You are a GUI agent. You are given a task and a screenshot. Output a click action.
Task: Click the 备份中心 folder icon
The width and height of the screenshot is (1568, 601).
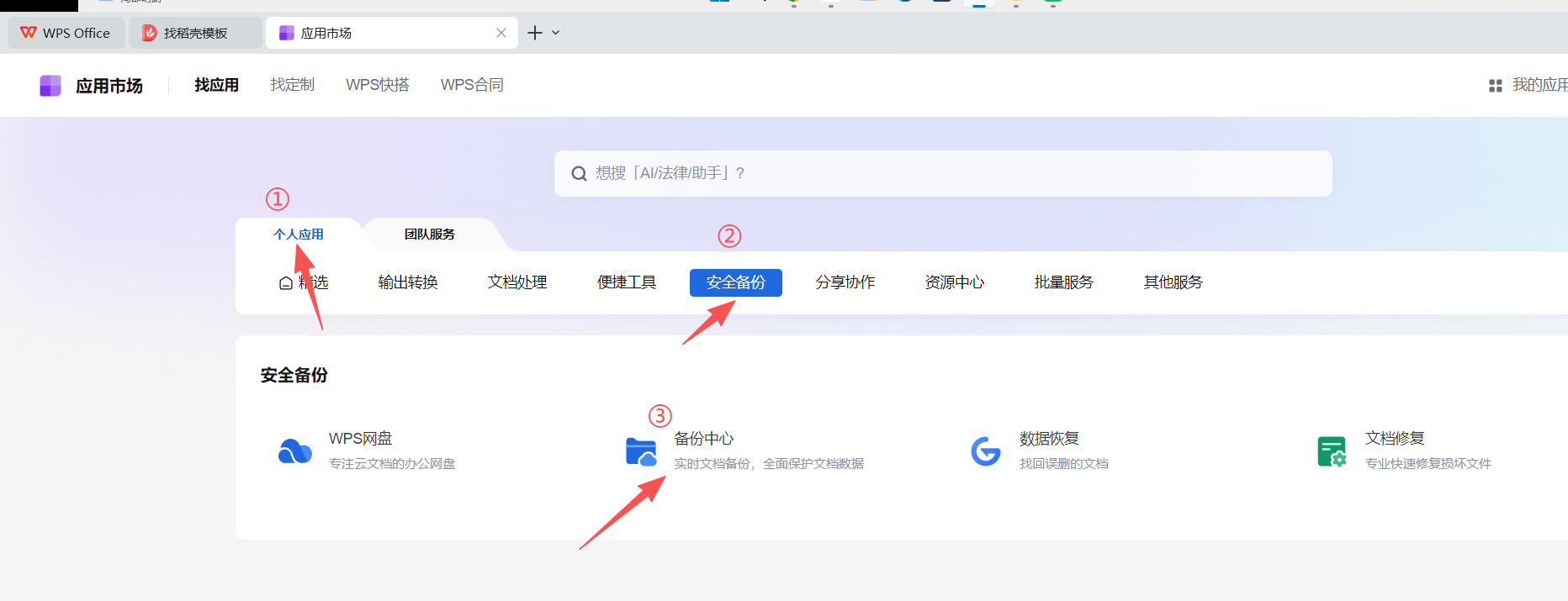tap(641, 451)
